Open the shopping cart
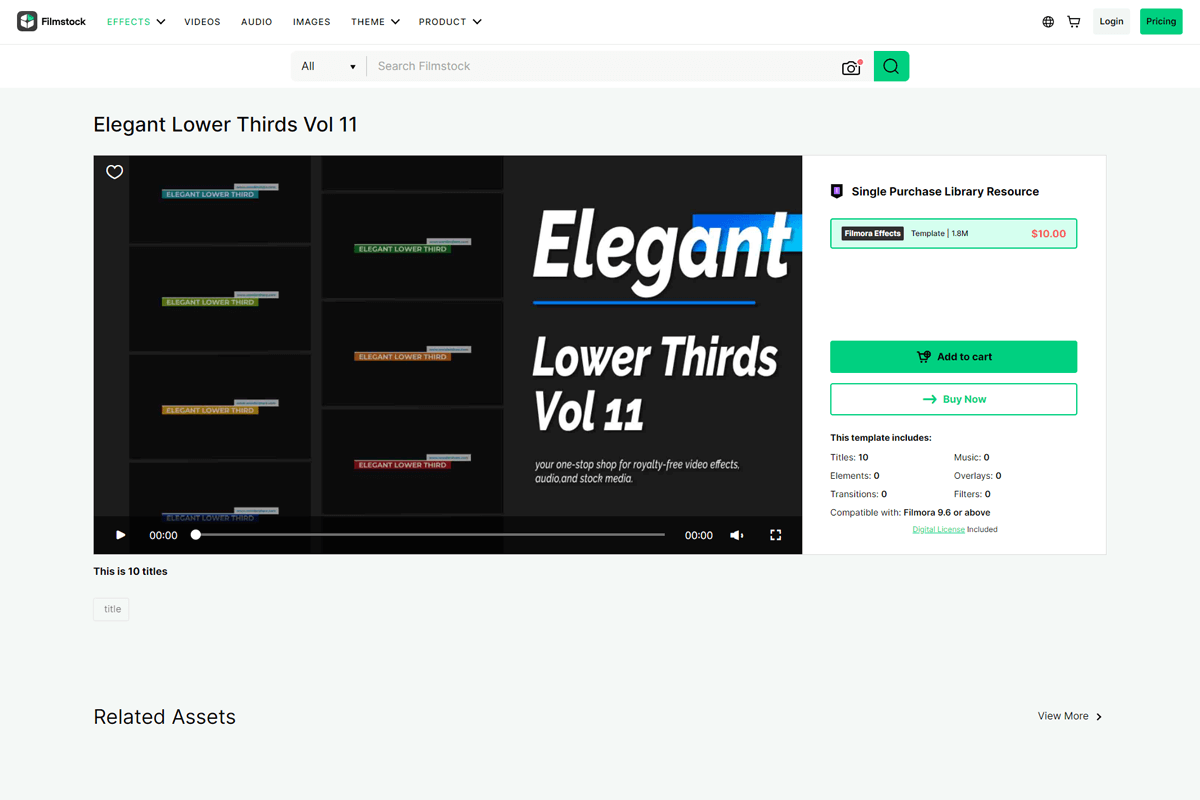 pyautogui.click(x=1074, y=22)
